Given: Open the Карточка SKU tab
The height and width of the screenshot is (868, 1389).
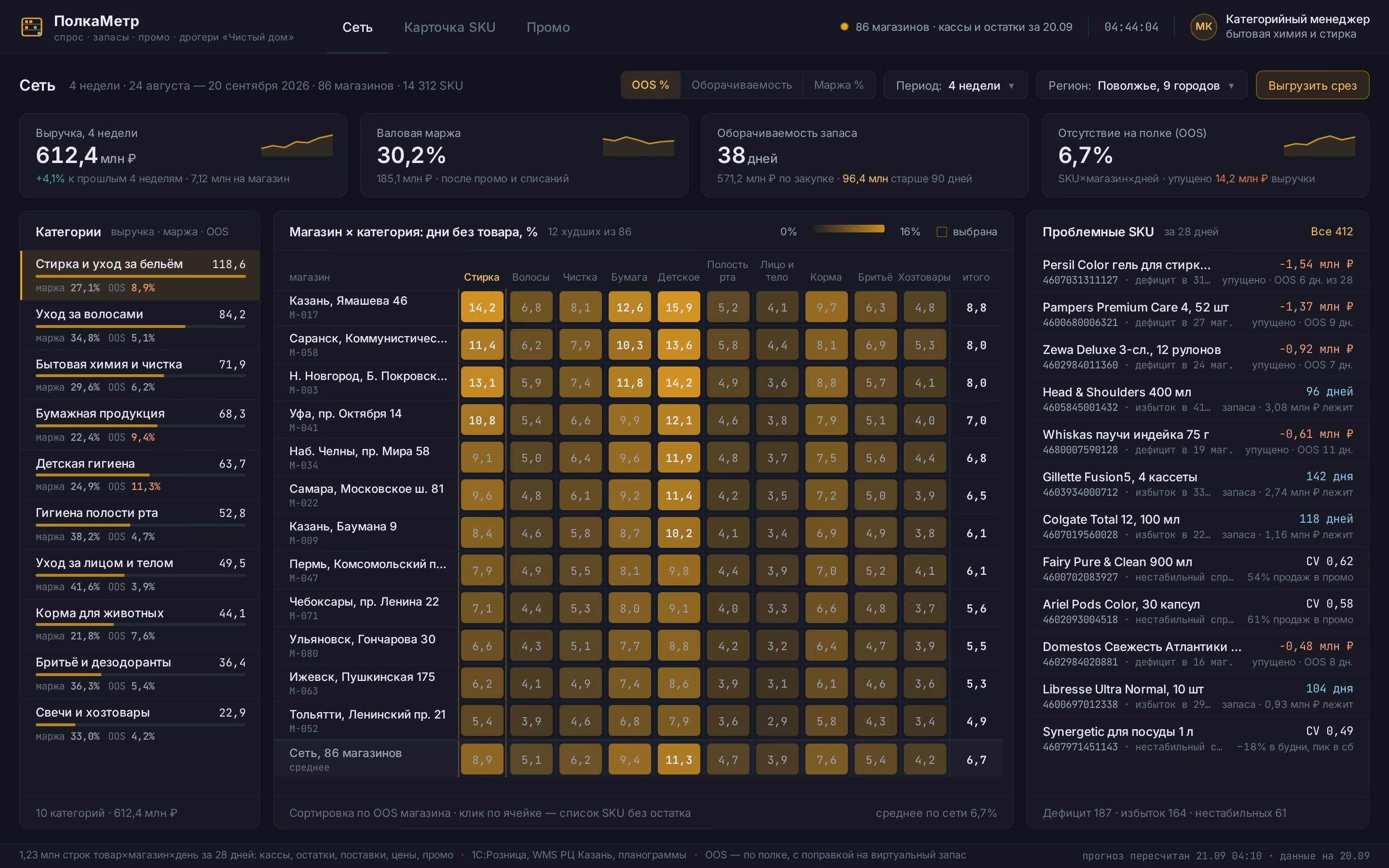Looking at the screenshot, I should coord(449,27).
